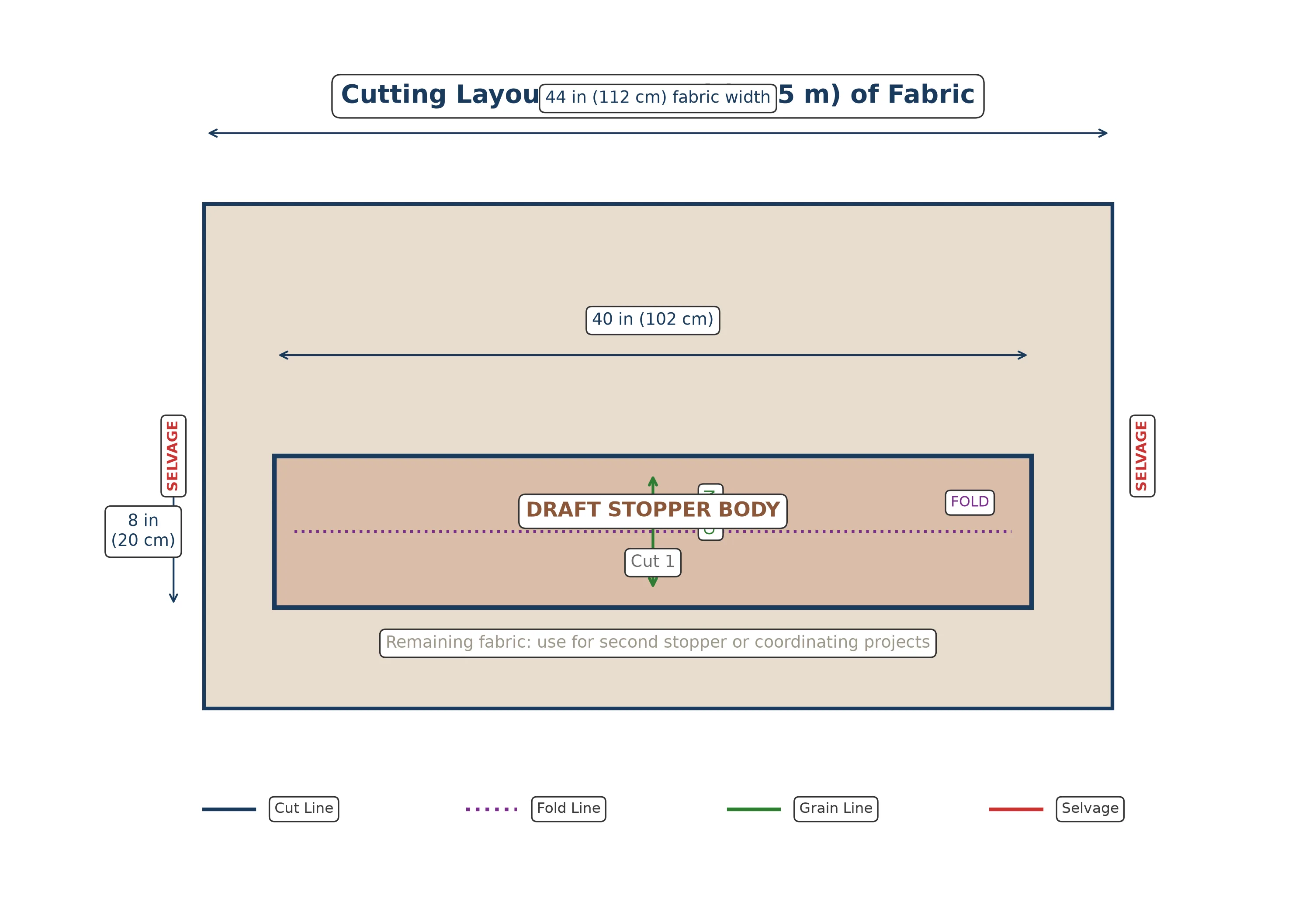Click the green Grain Line legend swatch
Viewport: 1316px width, 912px height.
tap(754, 809)
